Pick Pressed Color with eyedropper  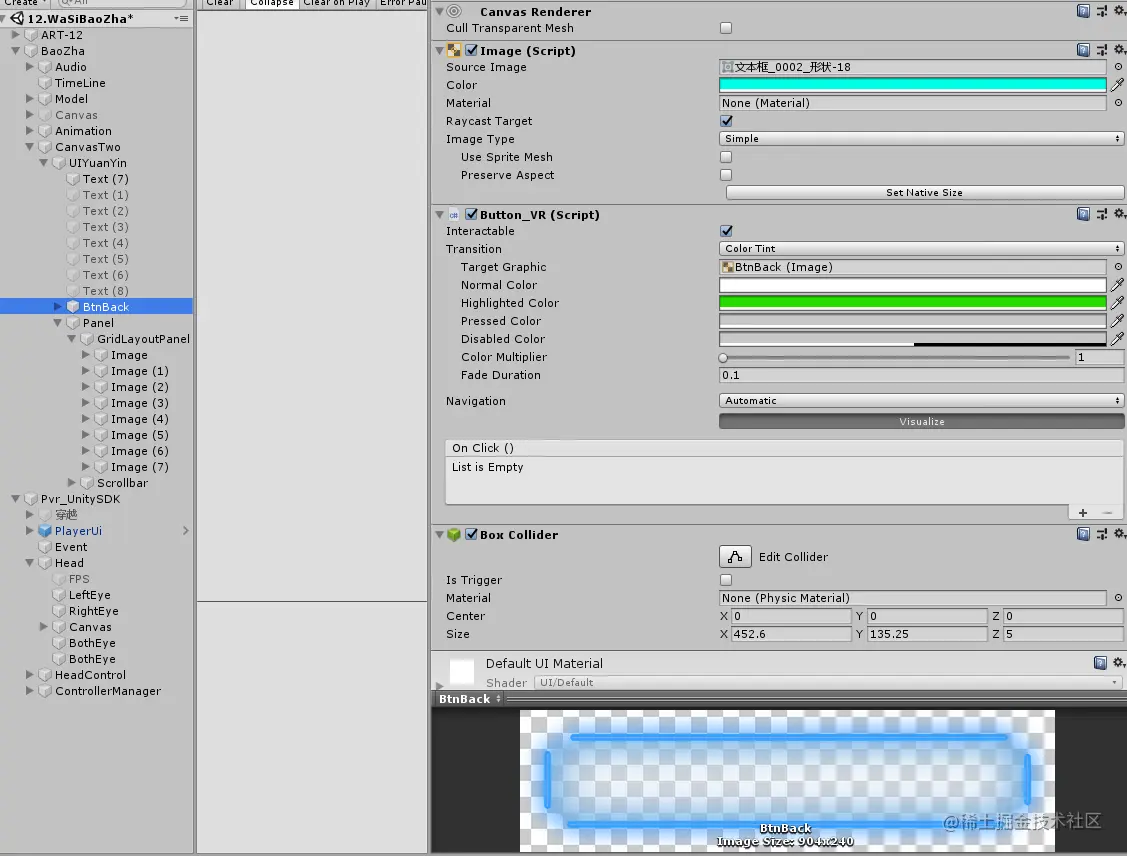1117,321
